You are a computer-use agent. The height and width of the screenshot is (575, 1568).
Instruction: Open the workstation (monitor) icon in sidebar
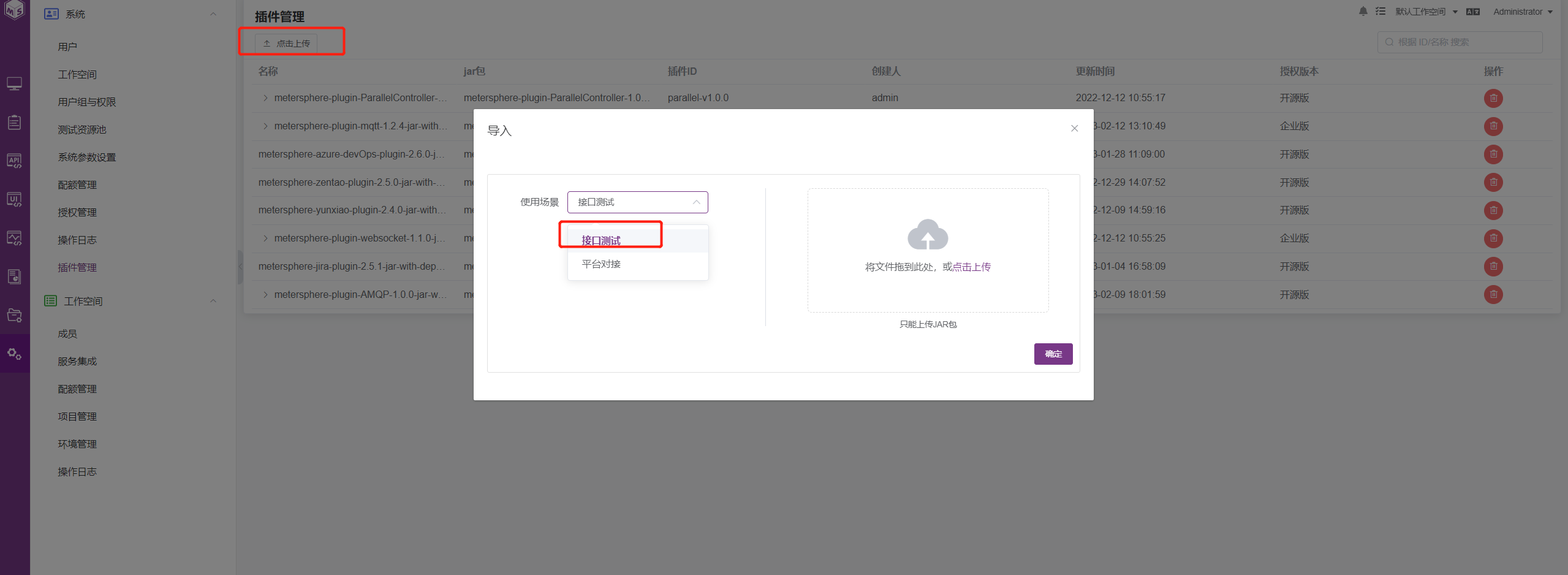[14, 83]
